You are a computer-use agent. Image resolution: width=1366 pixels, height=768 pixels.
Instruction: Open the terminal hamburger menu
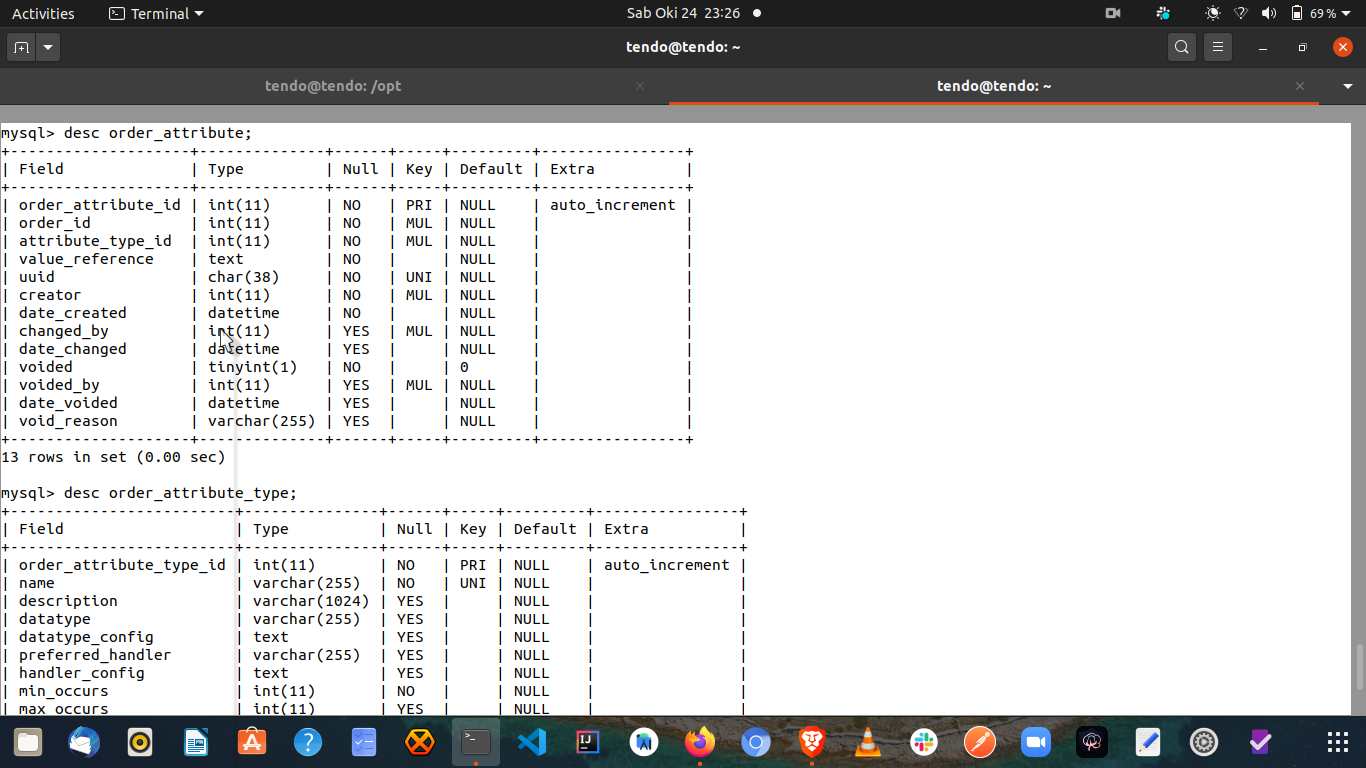pos(1217,47)
